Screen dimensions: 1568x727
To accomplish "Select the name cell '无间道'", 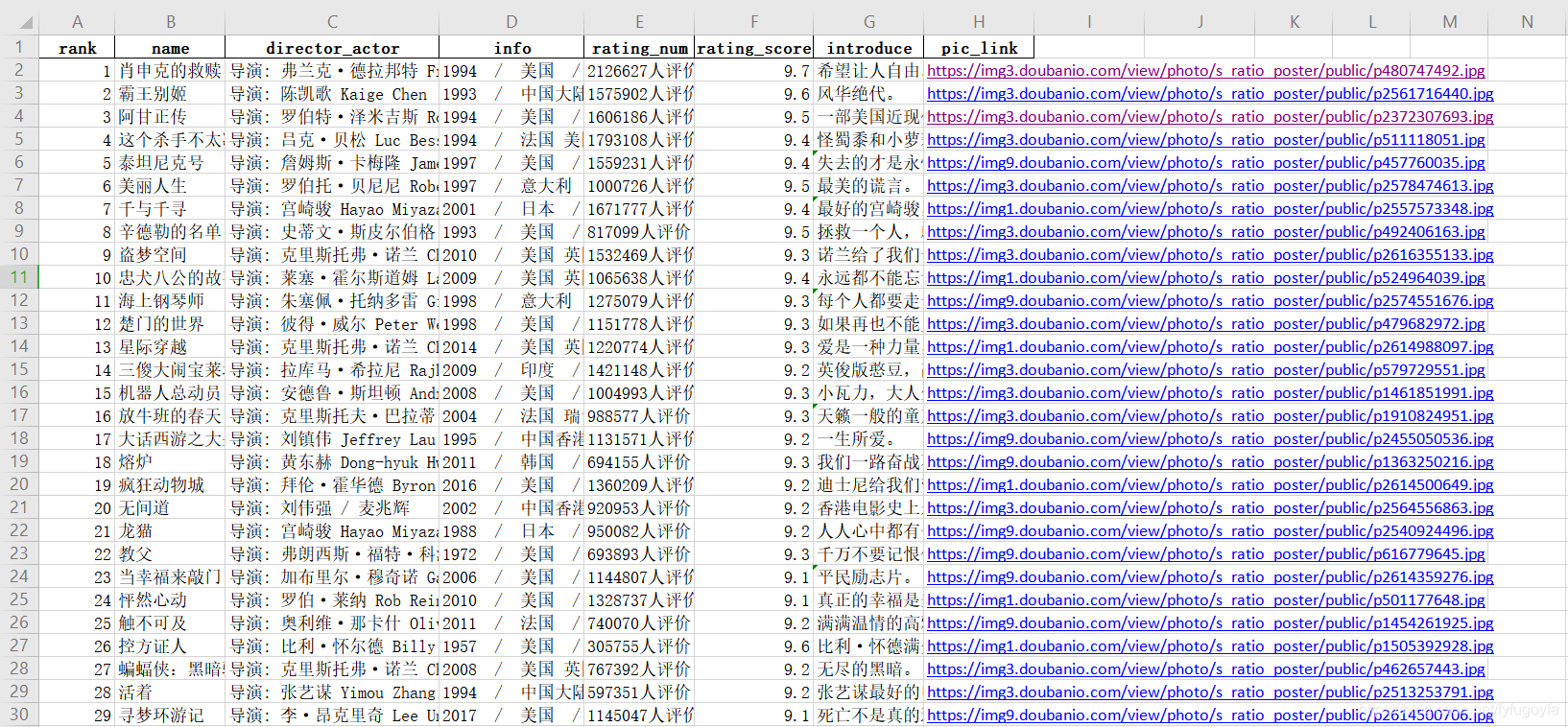I will point(170,508).
